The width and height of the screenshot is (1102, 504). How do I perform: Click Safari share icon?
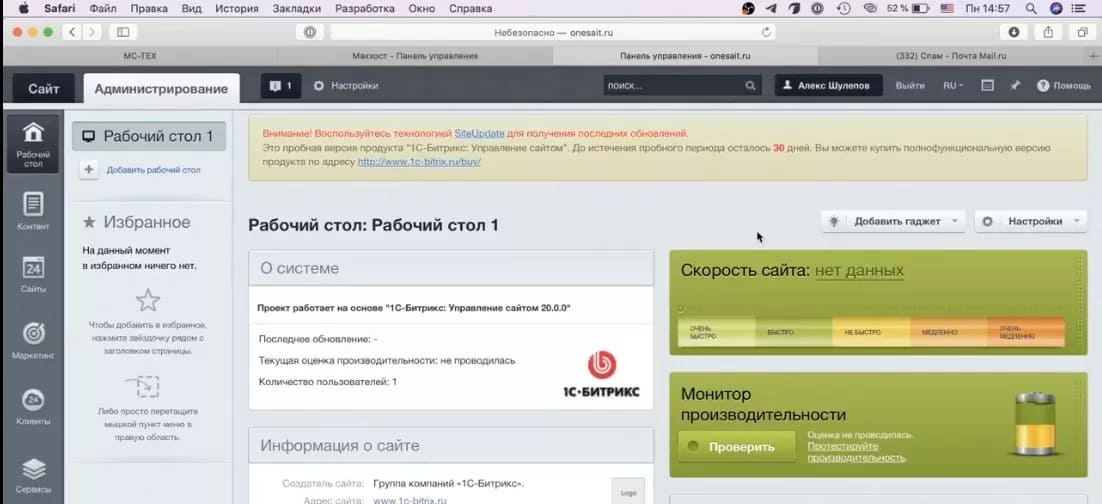[x=1049, y=32]
